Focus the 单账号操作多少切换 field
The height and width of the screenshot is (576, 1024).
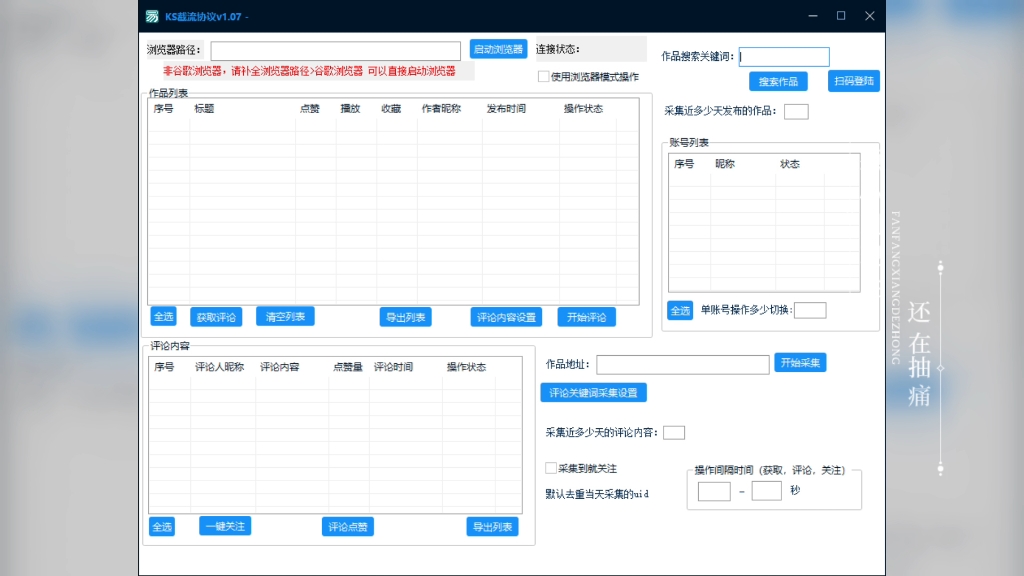coord(810,310)
